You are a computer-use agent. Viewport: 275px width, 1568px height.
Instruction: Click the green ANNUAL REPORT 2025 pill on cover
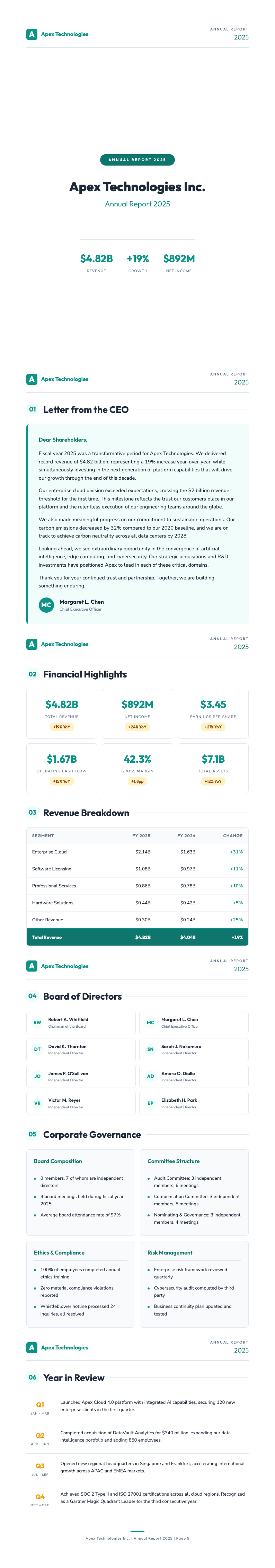pyautogui.click(x=137, y=159)
